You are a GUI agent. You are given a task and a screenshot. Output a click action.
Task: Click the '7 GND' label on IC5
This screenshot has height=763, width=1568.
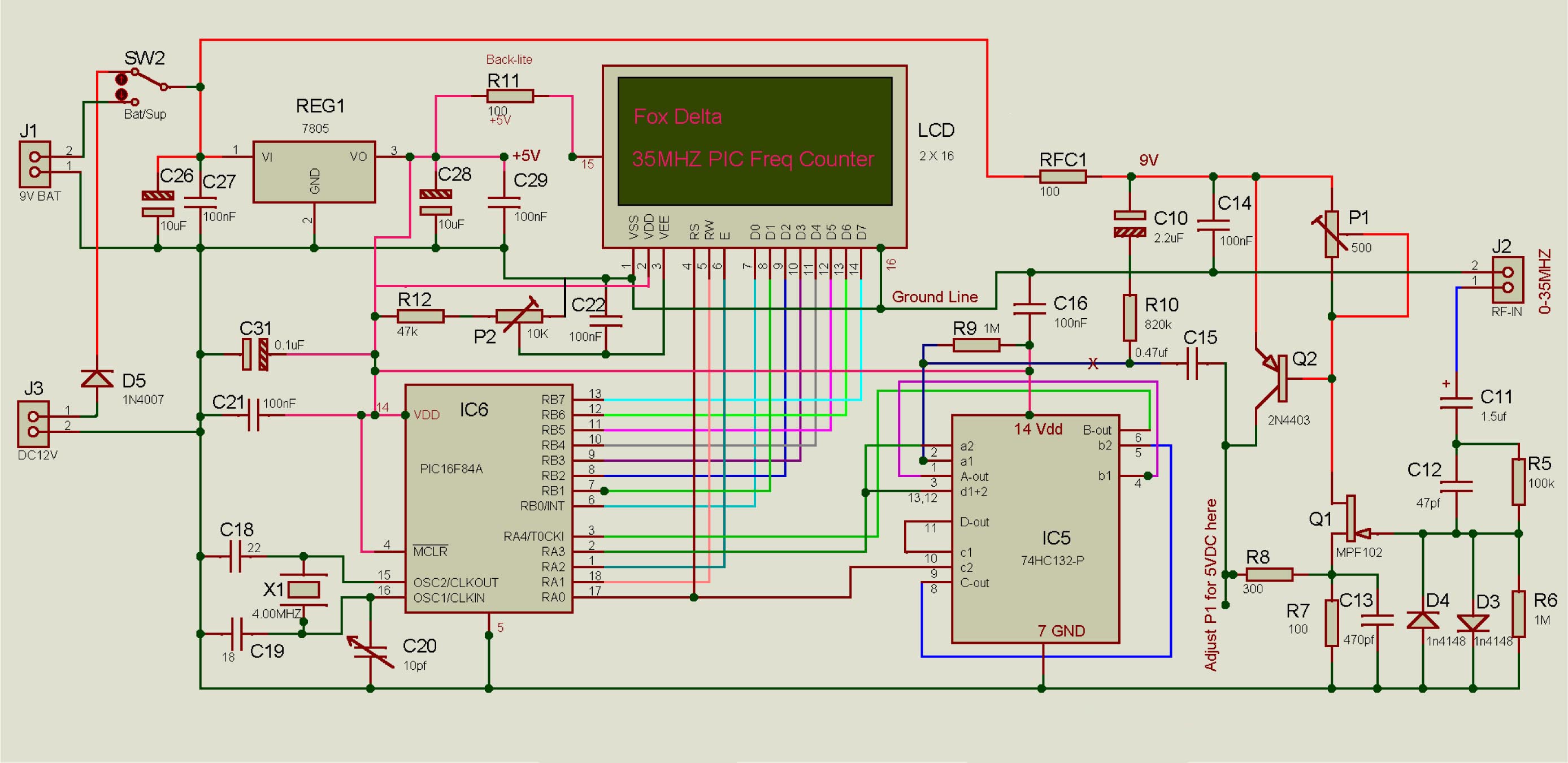click(x=1062, y=631)
